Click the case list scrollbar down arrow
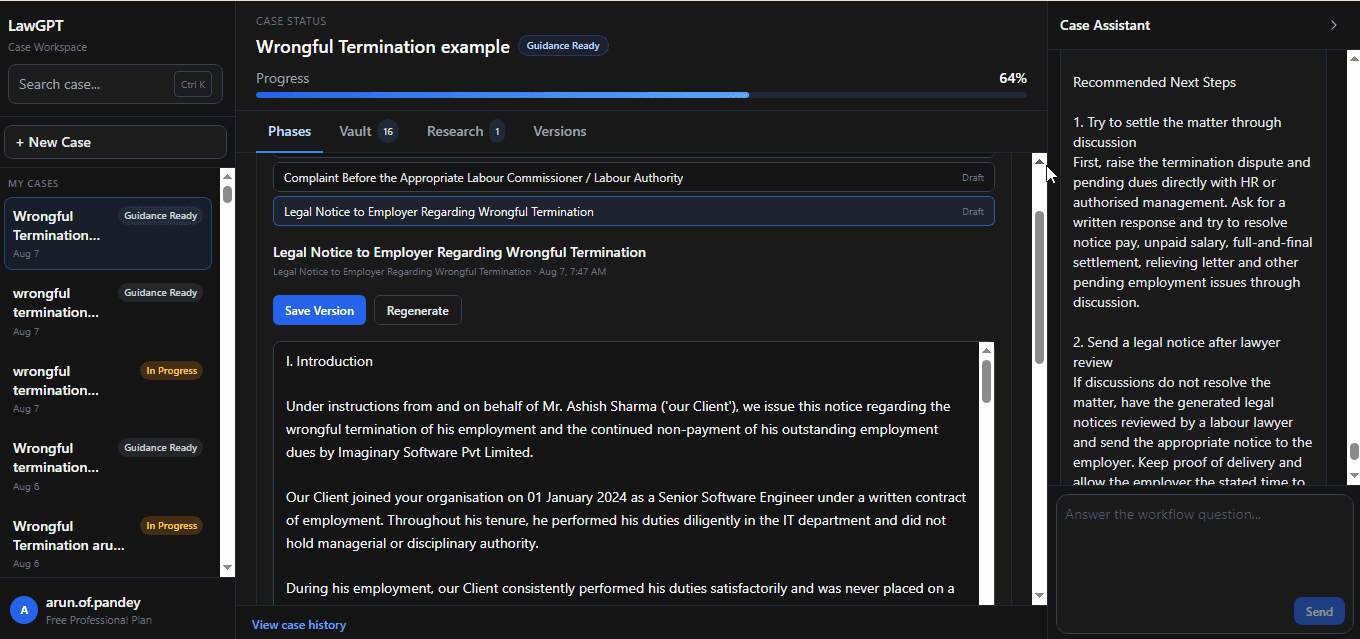Viewport: 1360px width, 639px height. point(227,568)
